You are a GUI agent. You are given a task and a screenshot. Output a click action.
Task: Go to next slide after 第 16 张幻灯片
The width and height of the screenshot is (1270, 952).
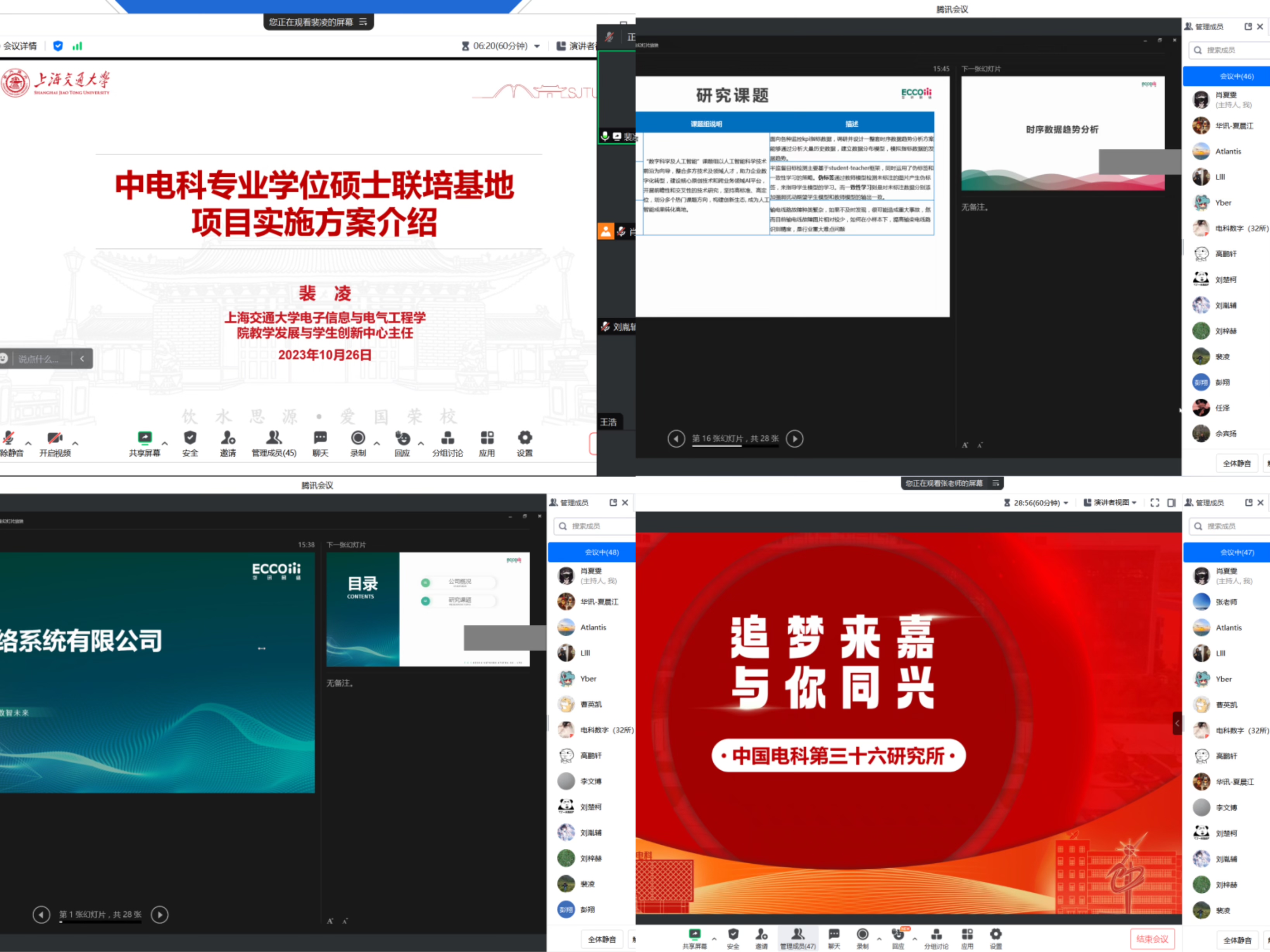coord(795,438)
